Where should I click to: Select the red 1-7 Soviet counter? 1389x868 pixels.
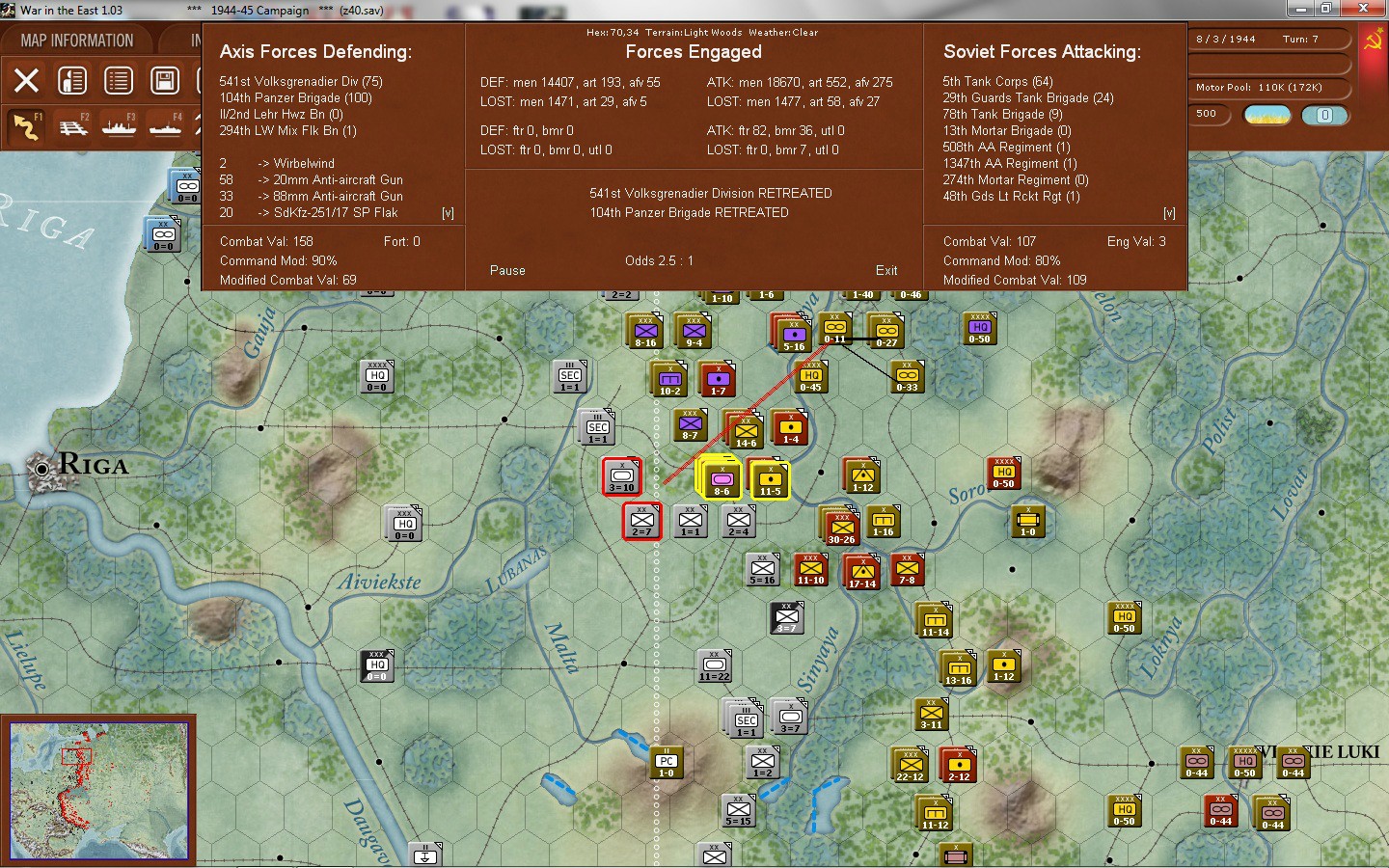tap(718, 379)
